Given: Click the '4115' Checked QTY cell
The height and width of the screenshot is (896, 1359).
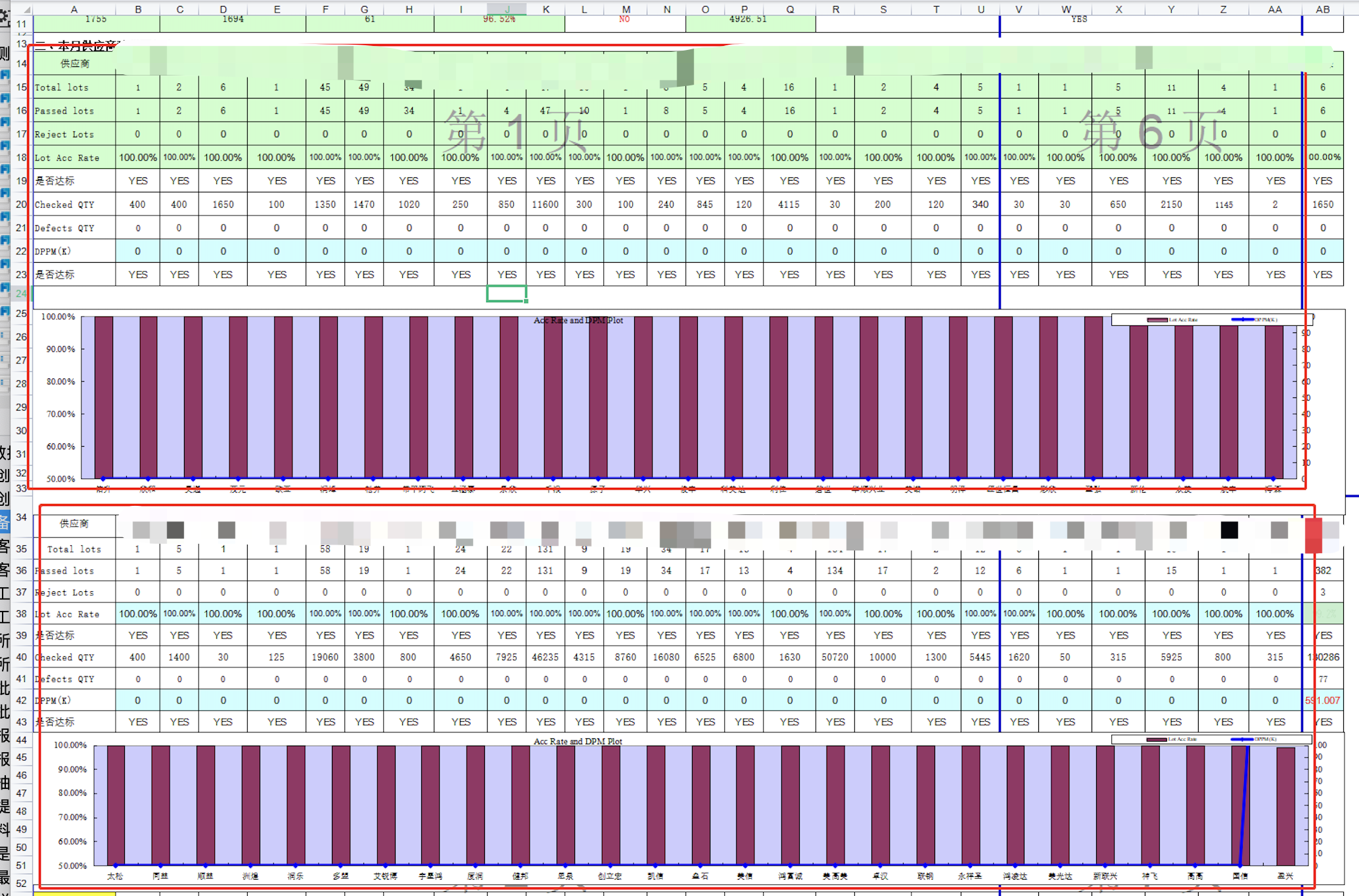Looking at the screenshot, I should 789,204.
